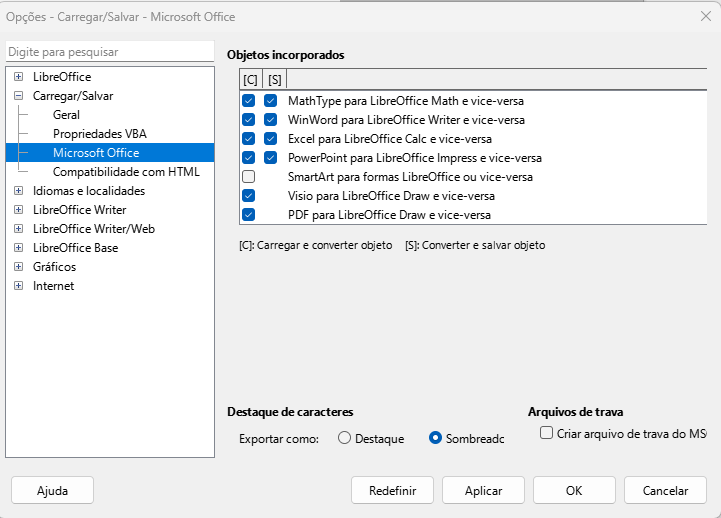Click the [C] column header

(251, 80)
